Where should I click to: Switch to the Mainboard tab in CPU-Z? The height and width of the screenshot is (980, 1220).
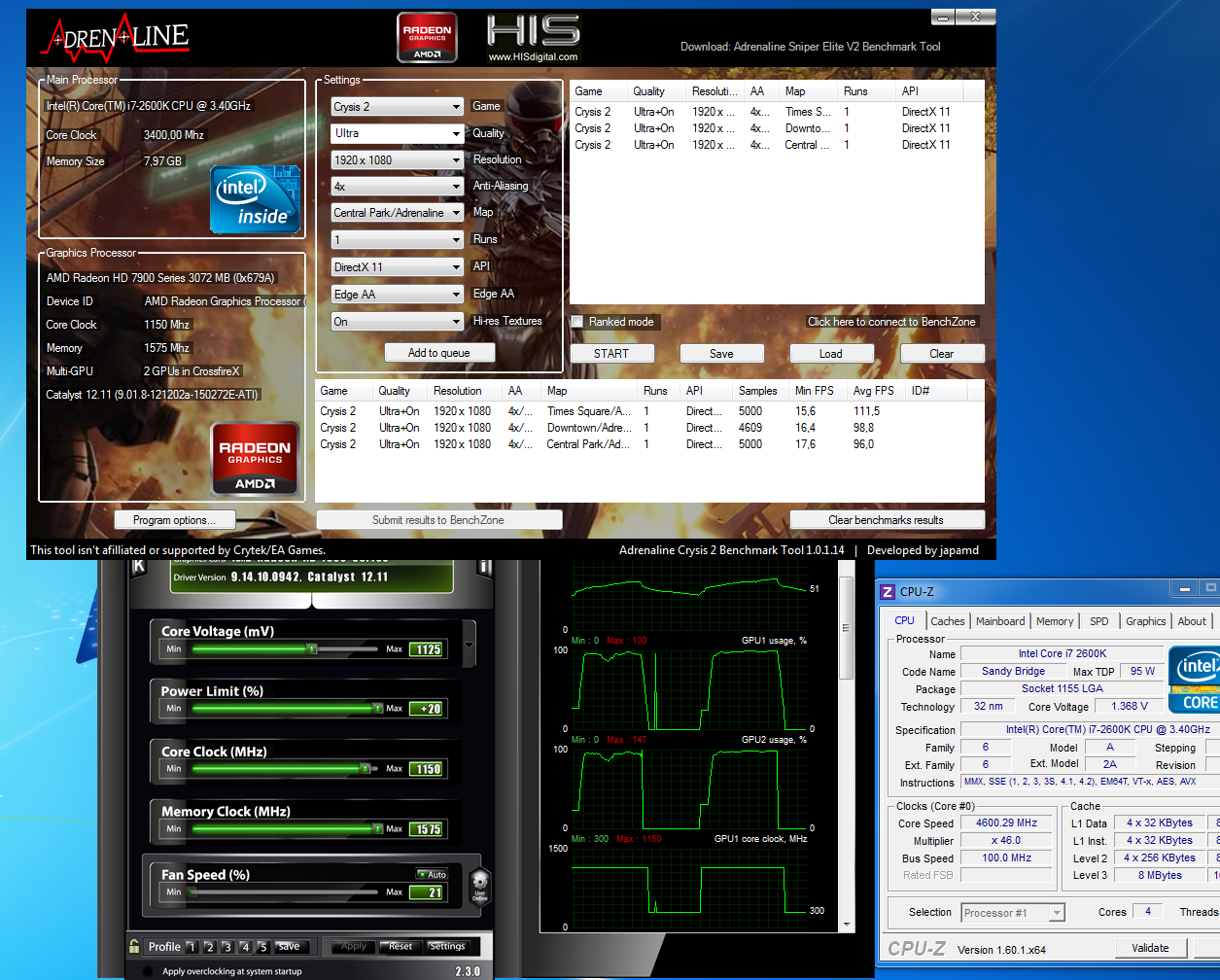pos(1000,621)
